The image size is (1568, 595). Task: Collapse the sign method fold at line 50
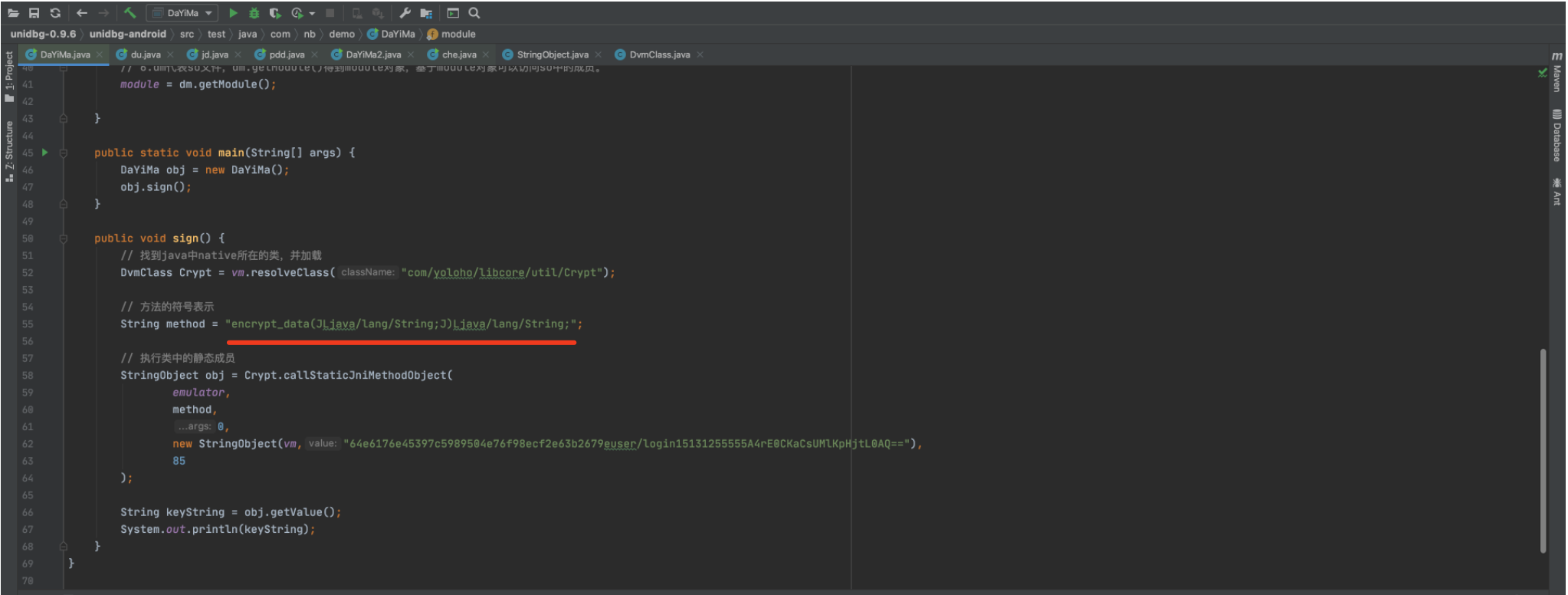click(64, 238)
